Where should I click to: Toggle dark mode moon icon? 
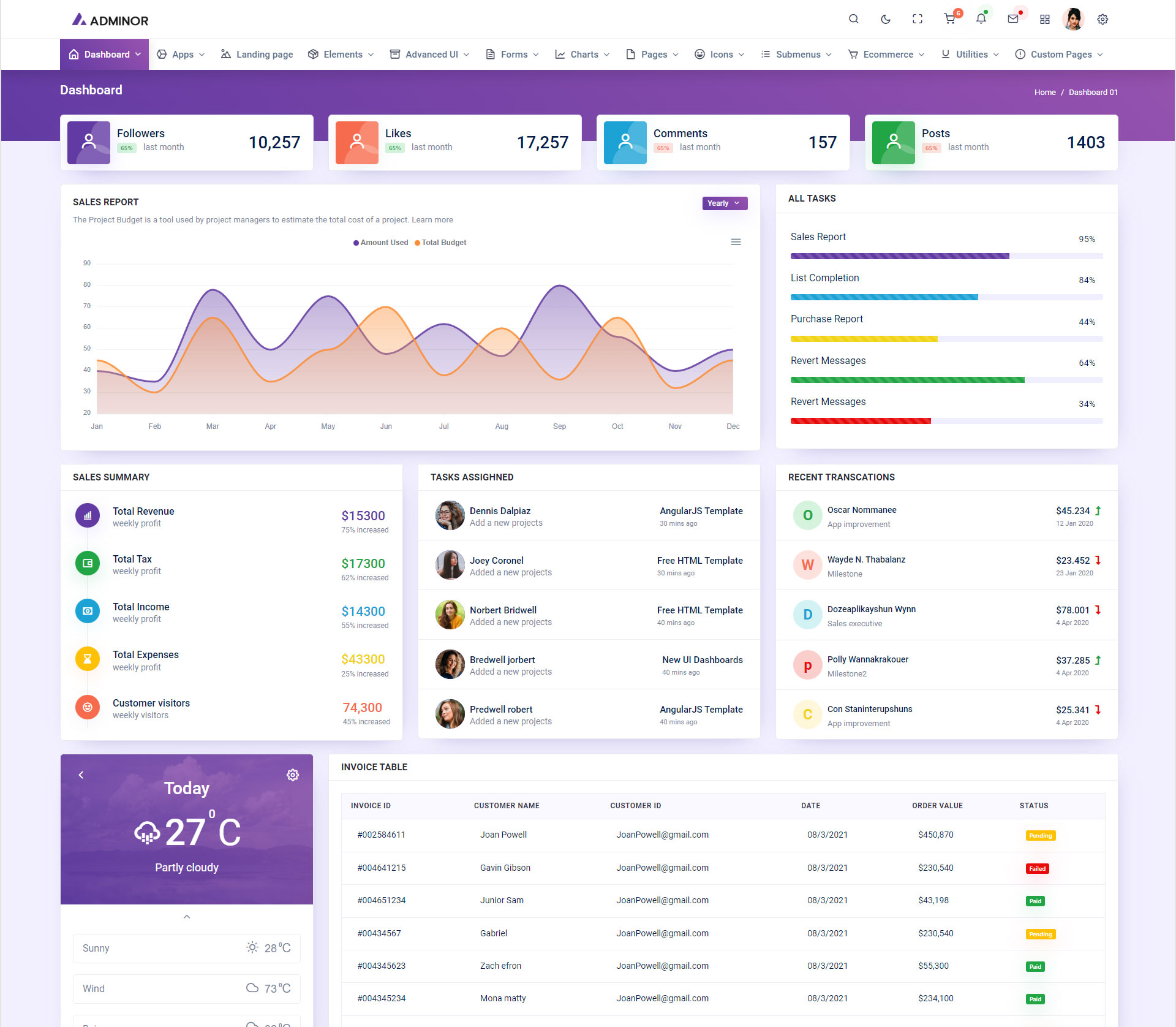tap(885, 19)
